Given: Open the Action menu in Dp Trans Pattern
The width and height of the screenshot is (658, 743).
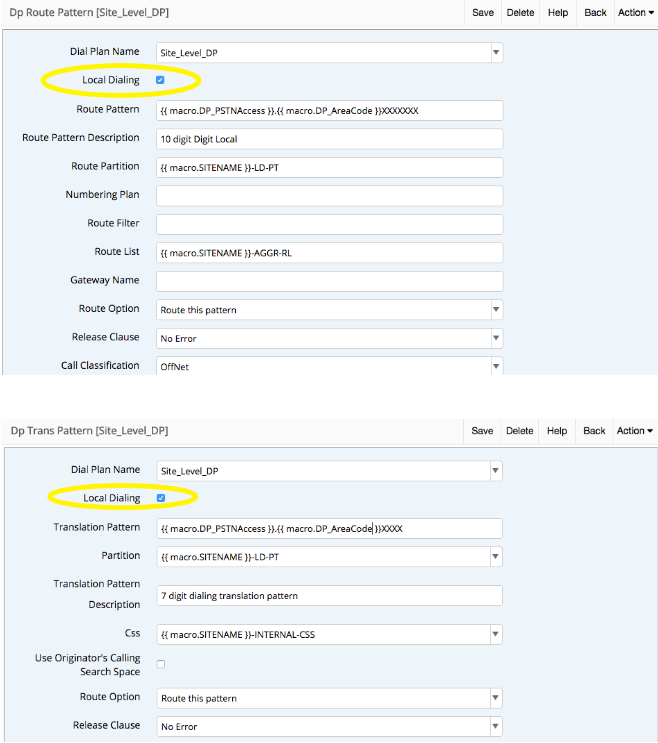Looking at the screenshot, I should [635, 431].
